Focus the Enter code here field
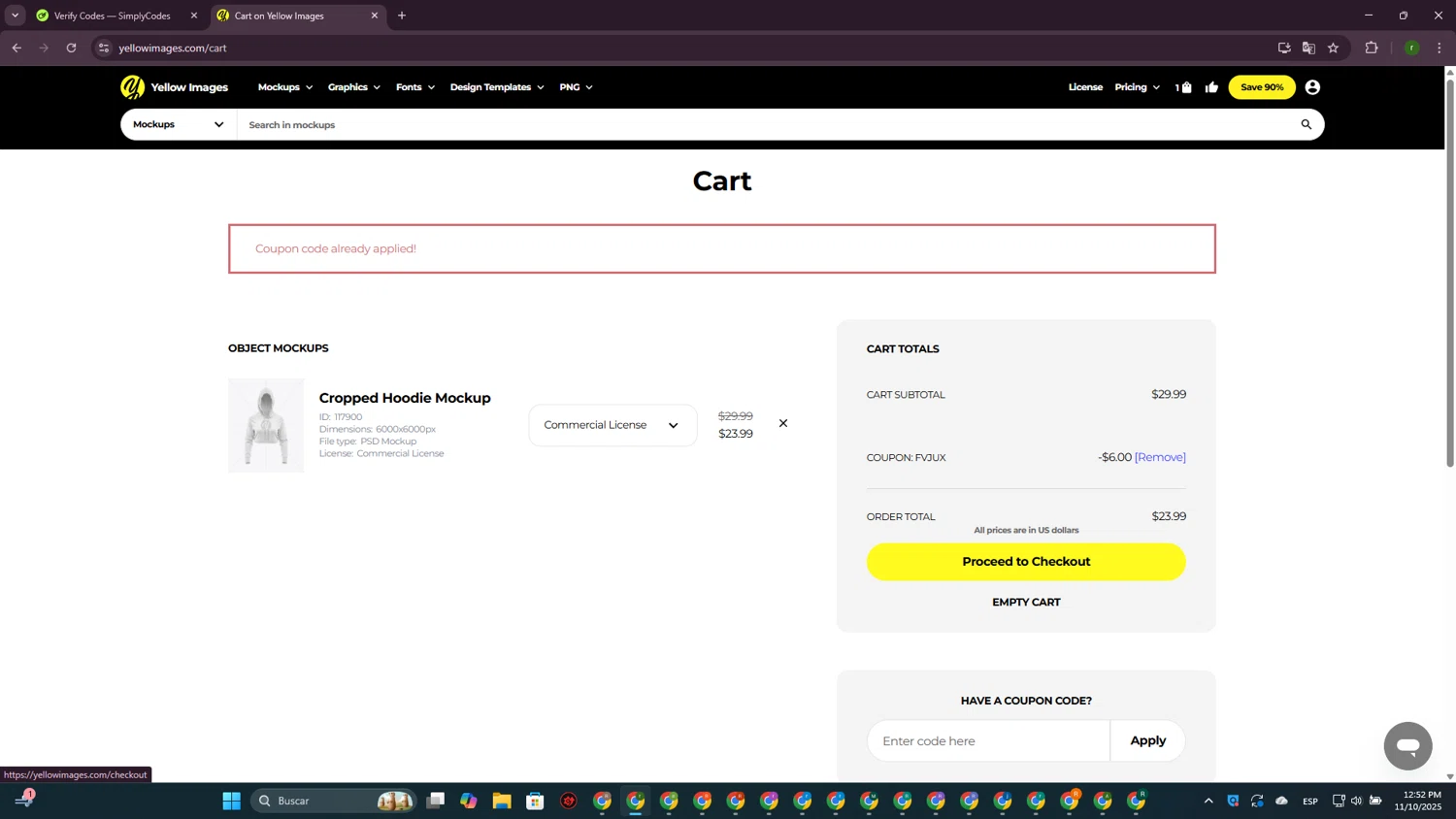 [x=988, y=740]
